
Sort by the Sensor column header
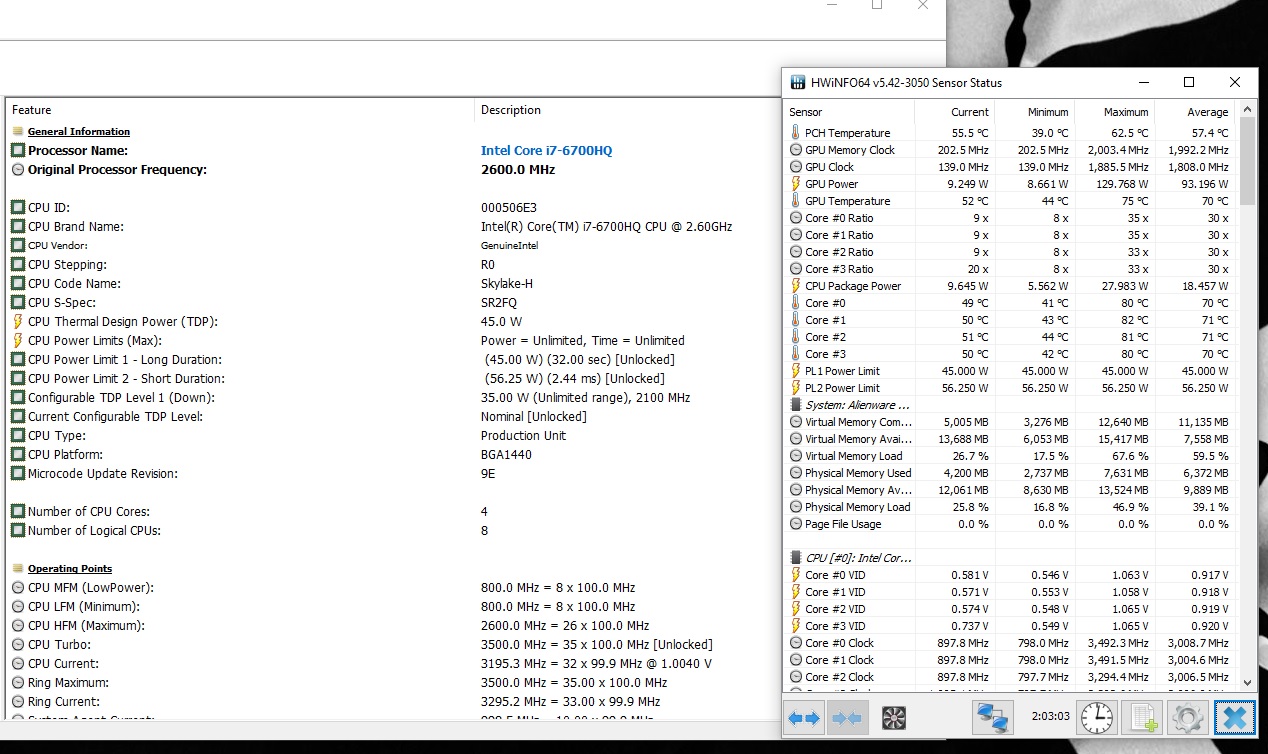click(849, 112)
